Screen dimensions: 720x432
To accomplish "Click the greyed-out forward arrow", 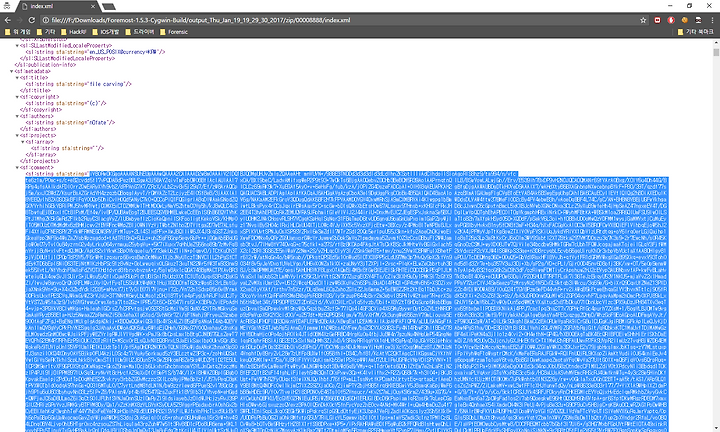I will click(x=19, y=20).
